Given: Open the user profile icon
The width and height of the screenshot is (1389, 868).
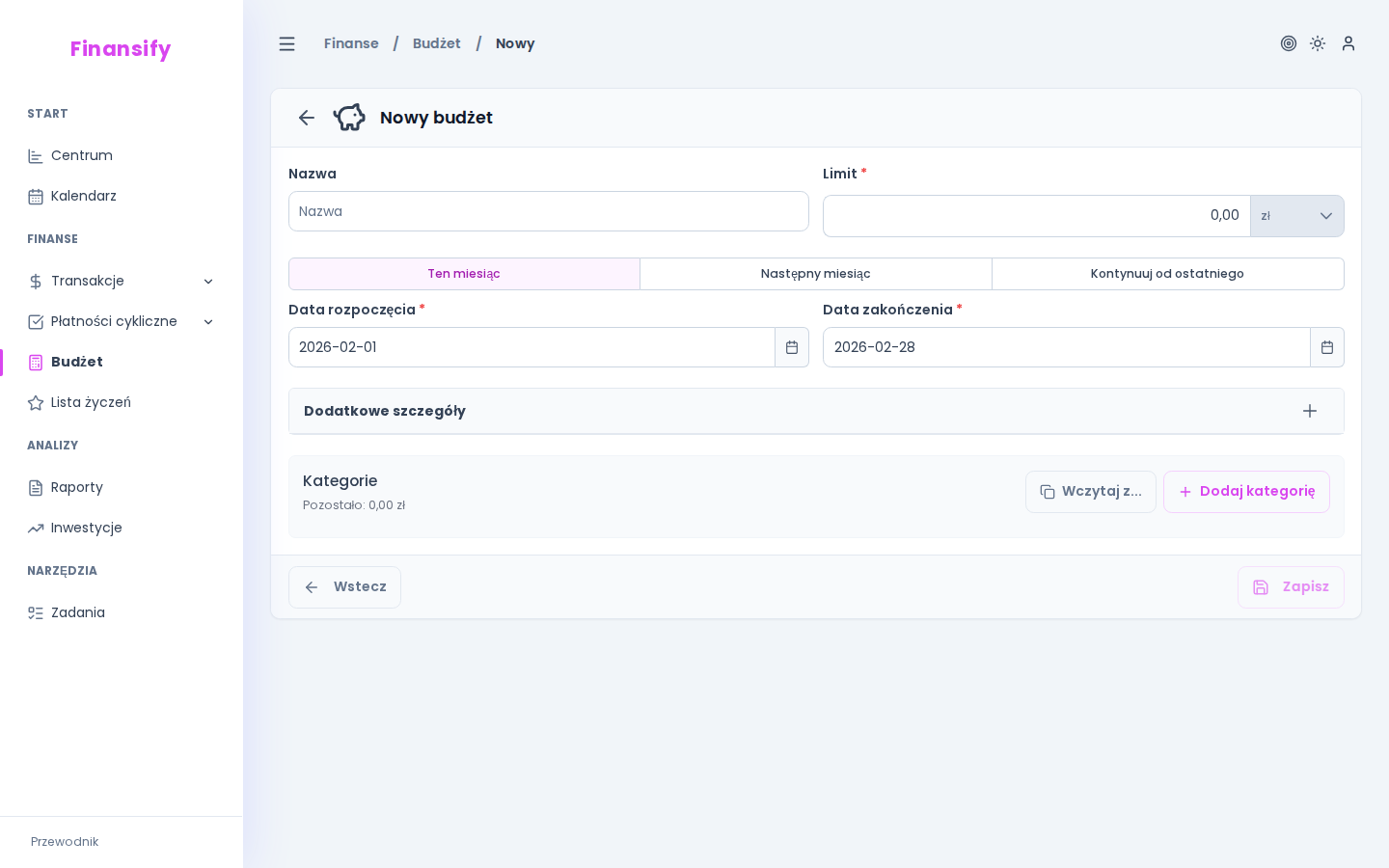Looking at the screenshot, I should (1348, 43).
